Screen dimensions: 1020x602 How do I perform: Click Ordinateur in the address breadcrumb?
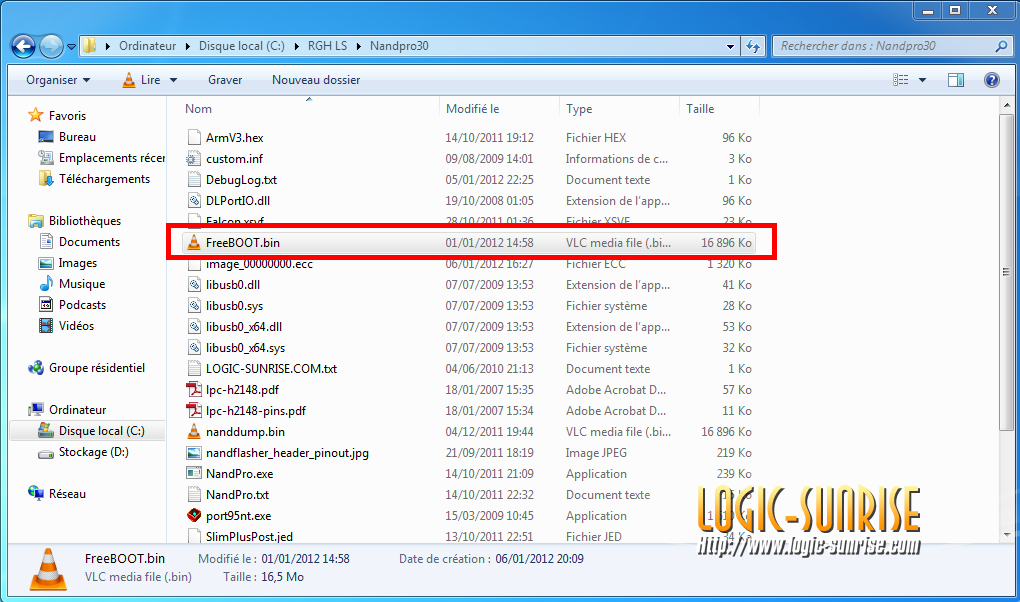(x=148, y=46)
